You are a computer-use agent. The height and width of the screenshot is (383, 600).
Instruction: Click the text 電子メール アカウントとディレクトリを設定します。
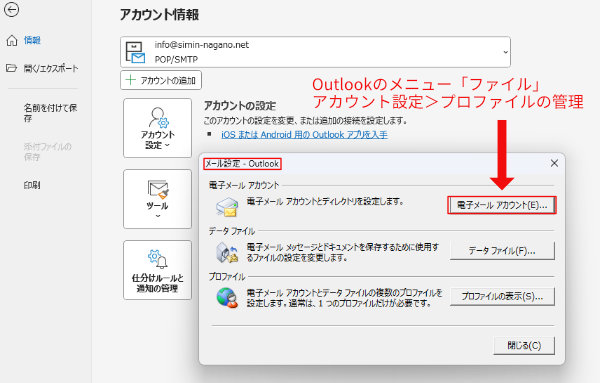tap(325, 201)
